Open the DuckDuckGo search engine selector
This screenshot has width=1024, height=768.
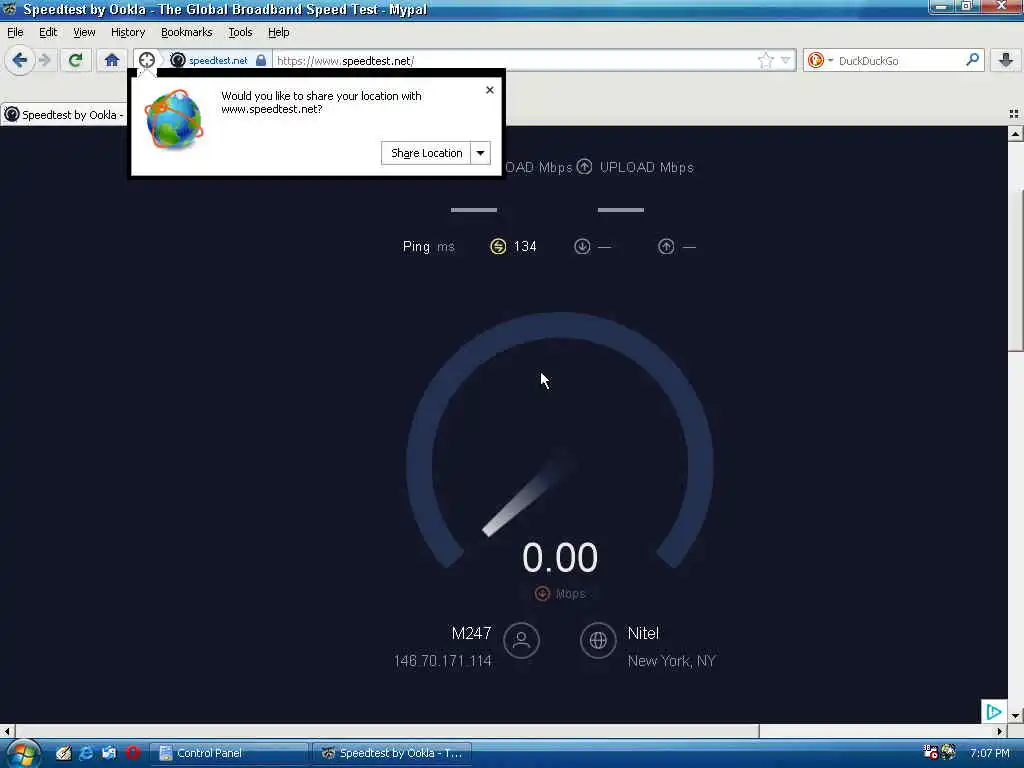820,61
